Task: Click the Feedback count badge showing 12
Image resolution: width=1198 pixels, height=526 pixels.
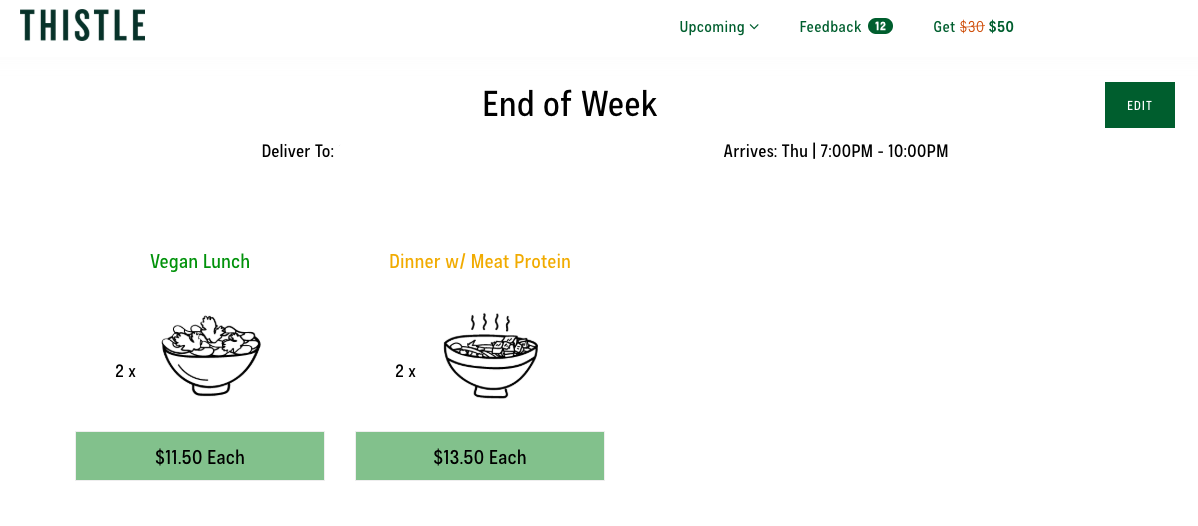Action: click(x=880, y=27)
